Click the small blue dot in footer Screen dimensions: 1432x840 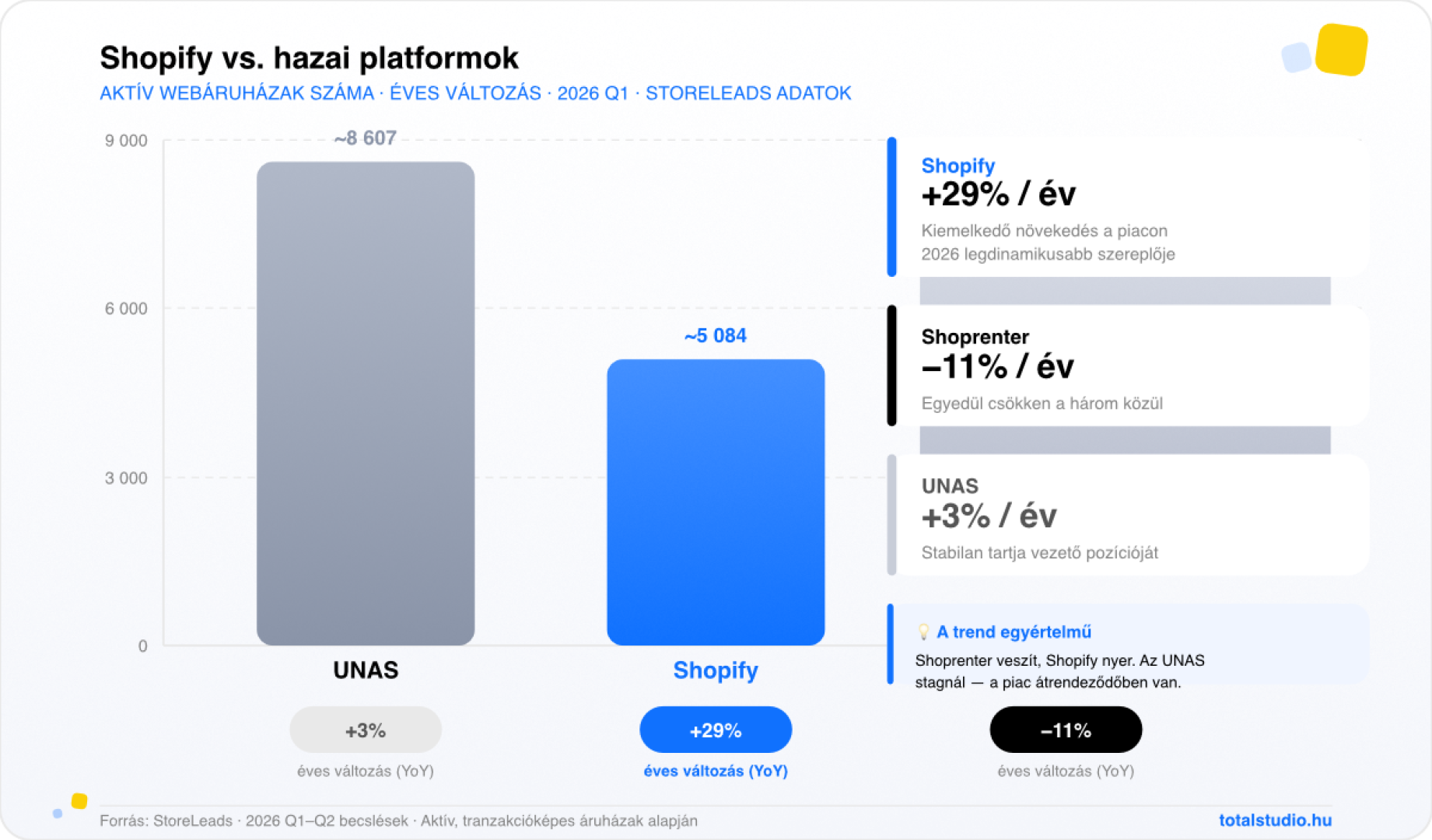(x=58, y=814)
